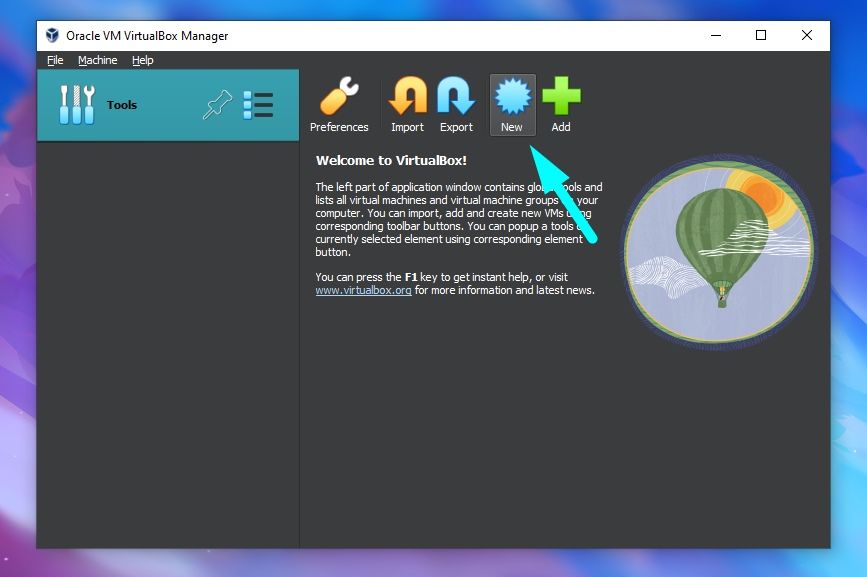The width and height of the screenshot is (867, 577).
Task: Open the File menu
Action: [x=55, y=60]
